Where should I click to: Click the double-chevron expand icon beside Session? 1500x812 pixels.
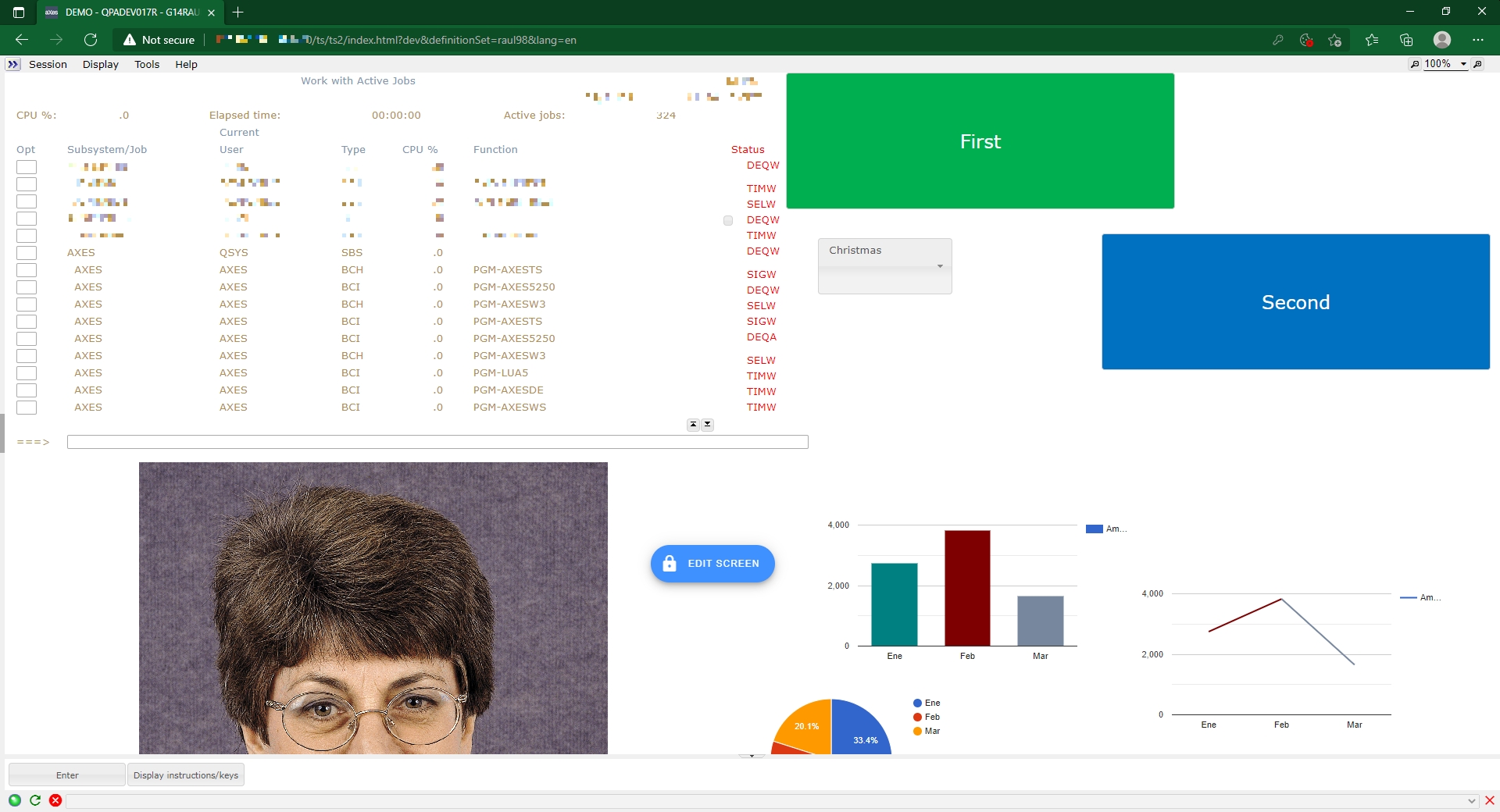point(13,64)
